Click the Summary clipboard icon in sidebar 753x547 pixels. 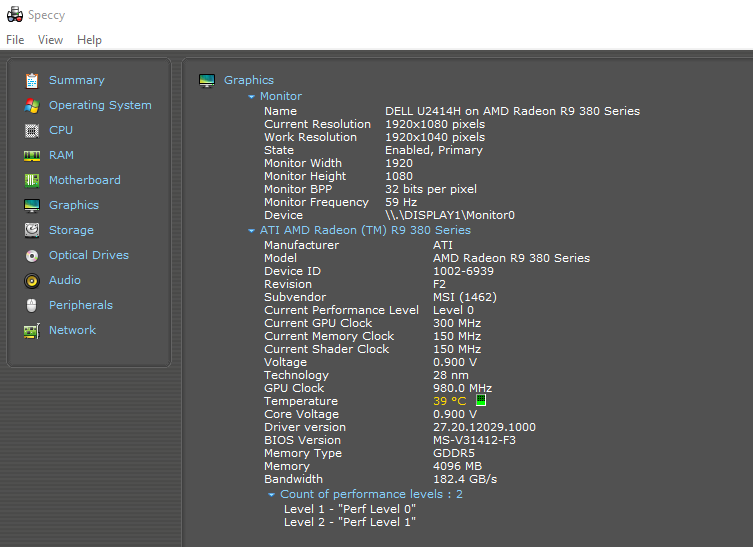(x=32, y=80)
